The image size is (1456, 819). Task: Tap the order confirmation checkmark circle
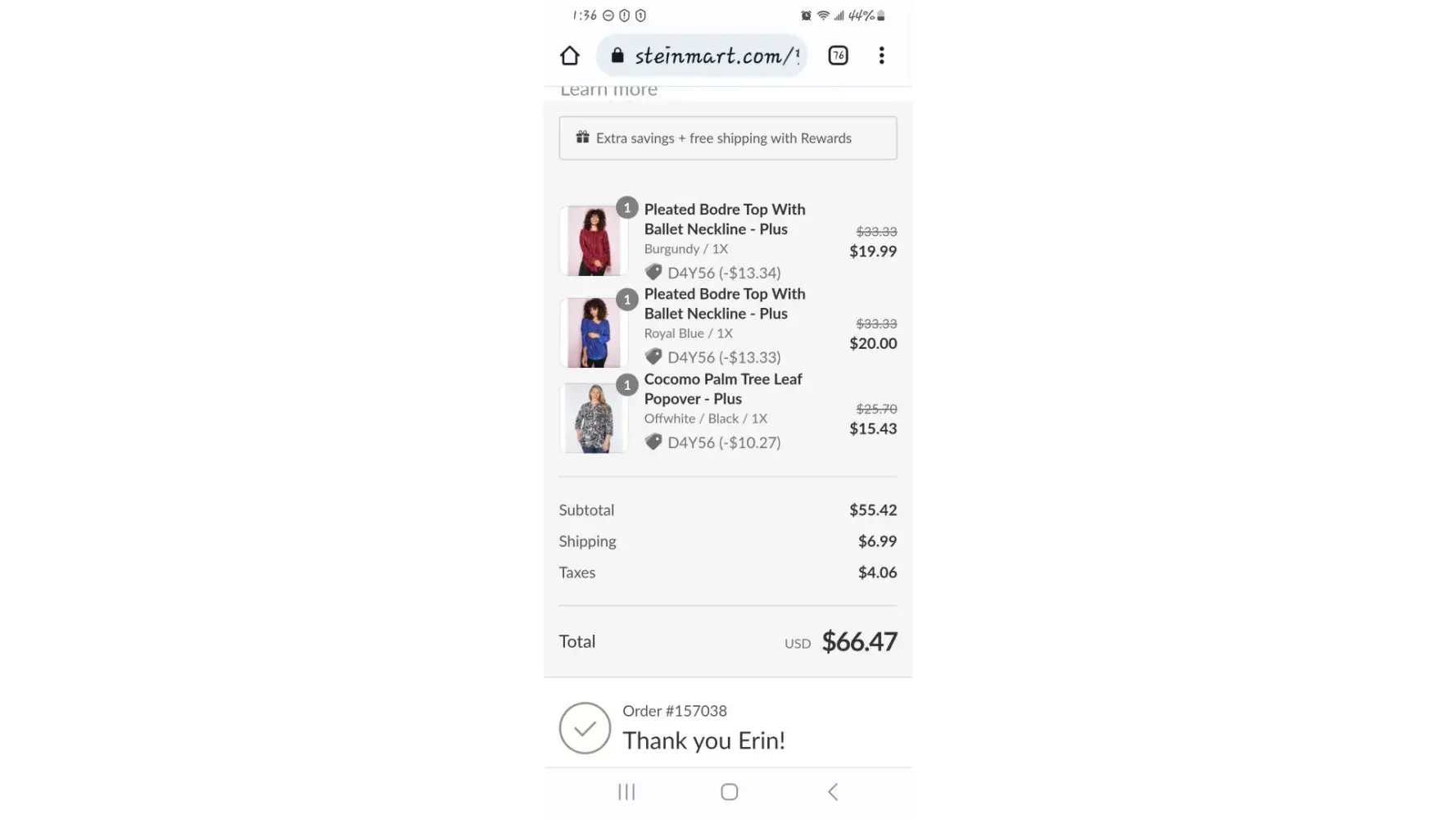tap(585, 728)
